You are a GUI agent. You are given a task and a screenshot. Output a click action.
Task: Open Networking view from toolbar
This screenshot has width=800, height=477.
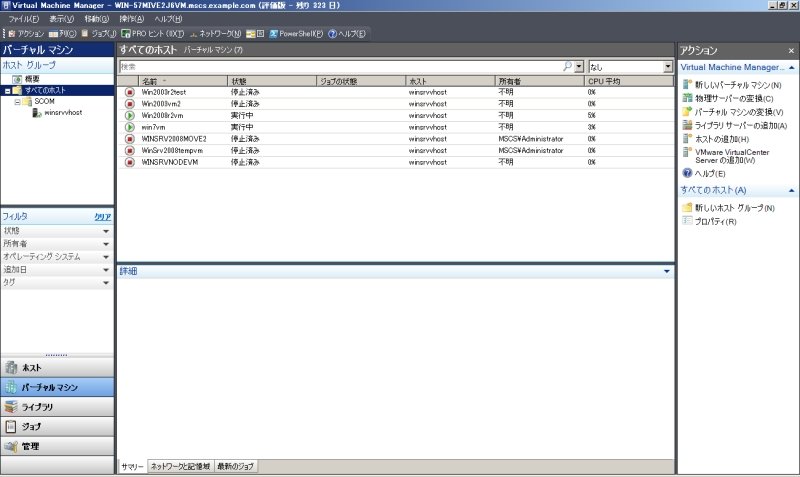tap(215, 34)
